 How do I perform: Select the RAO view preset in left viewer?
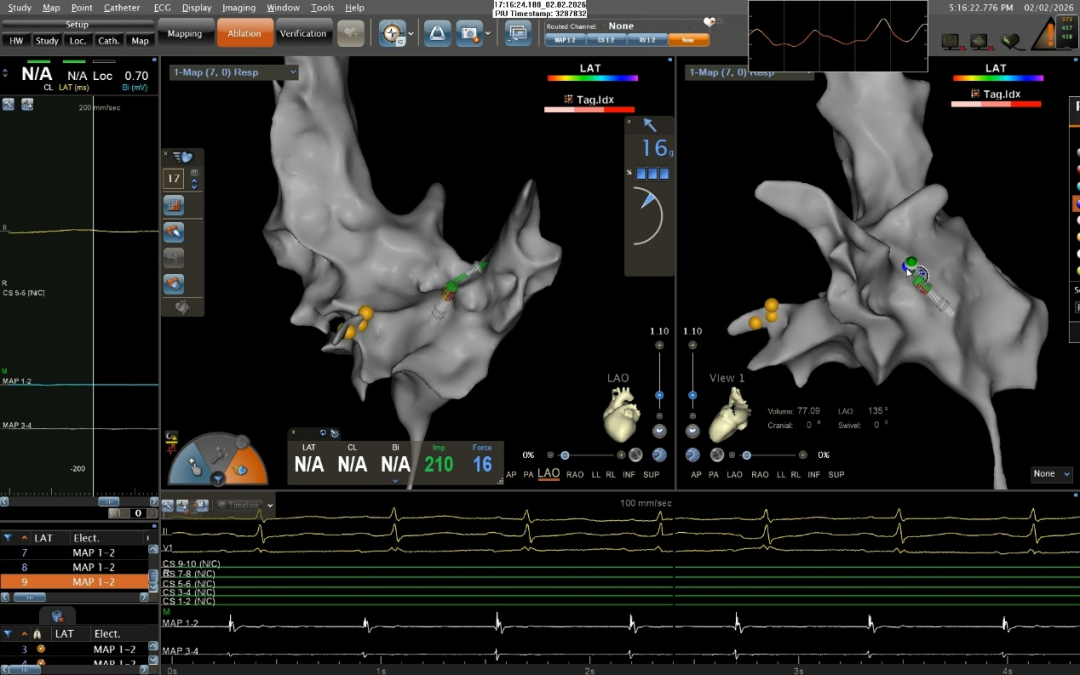coord(577,474)
